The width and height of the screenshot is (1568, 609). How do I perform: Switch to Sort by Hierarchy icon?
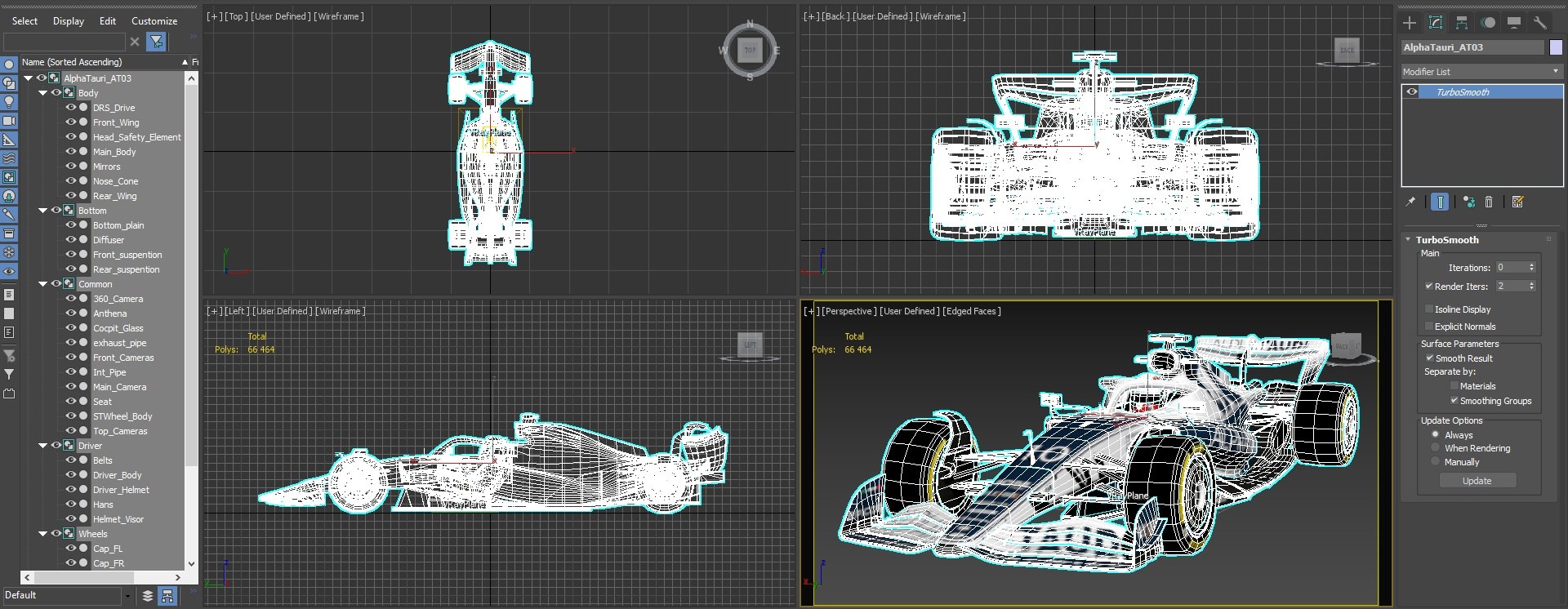click(167, 596)
